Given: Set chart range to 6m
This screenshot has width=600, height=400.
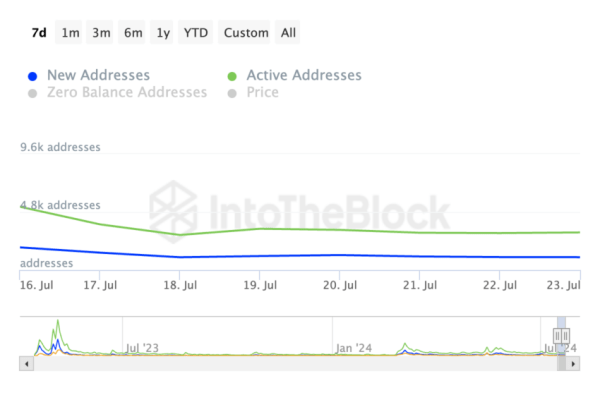Looking at the screenshot, I should tap(133, 33).
